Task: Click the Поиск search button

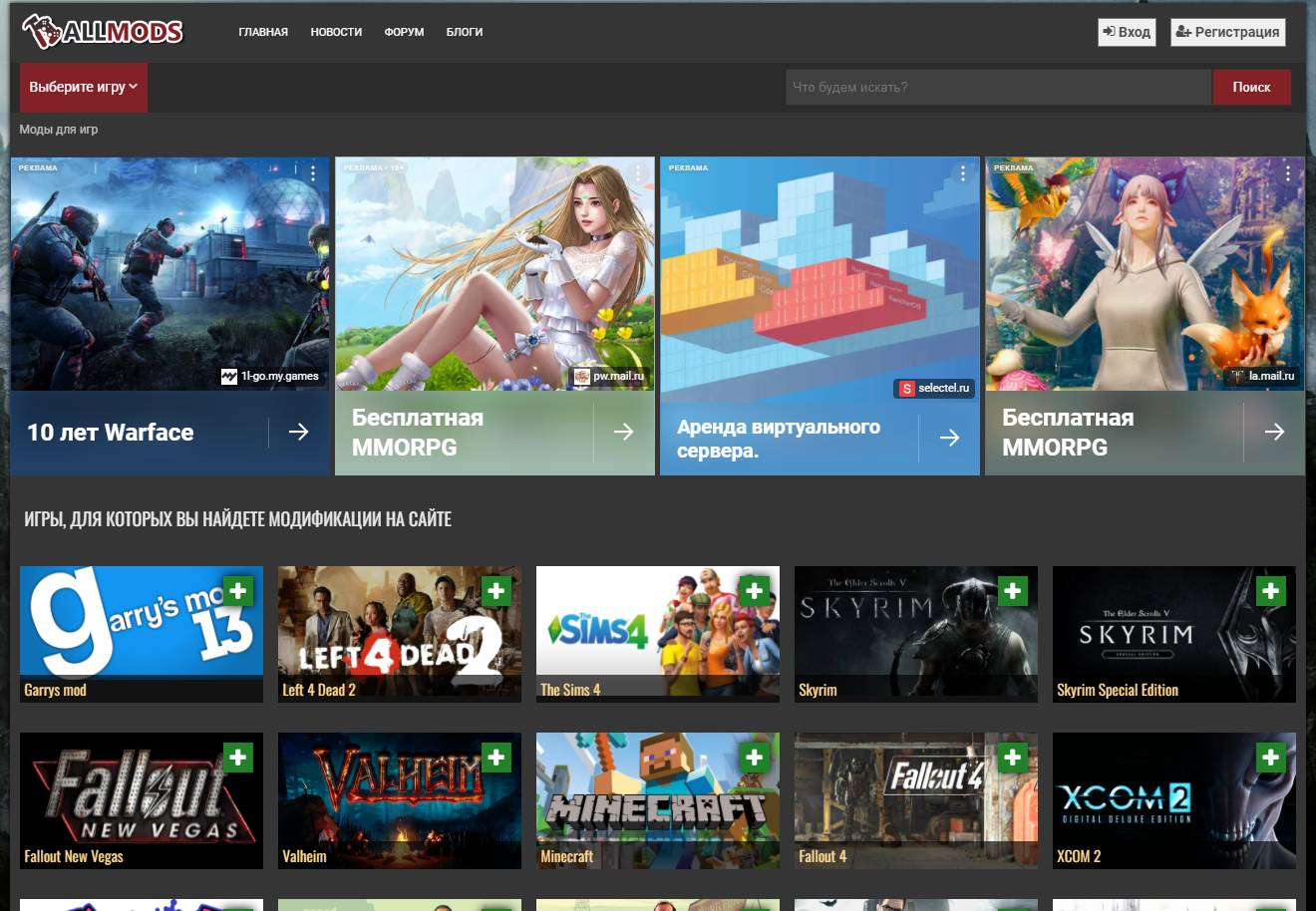Action: [1251, 87]
